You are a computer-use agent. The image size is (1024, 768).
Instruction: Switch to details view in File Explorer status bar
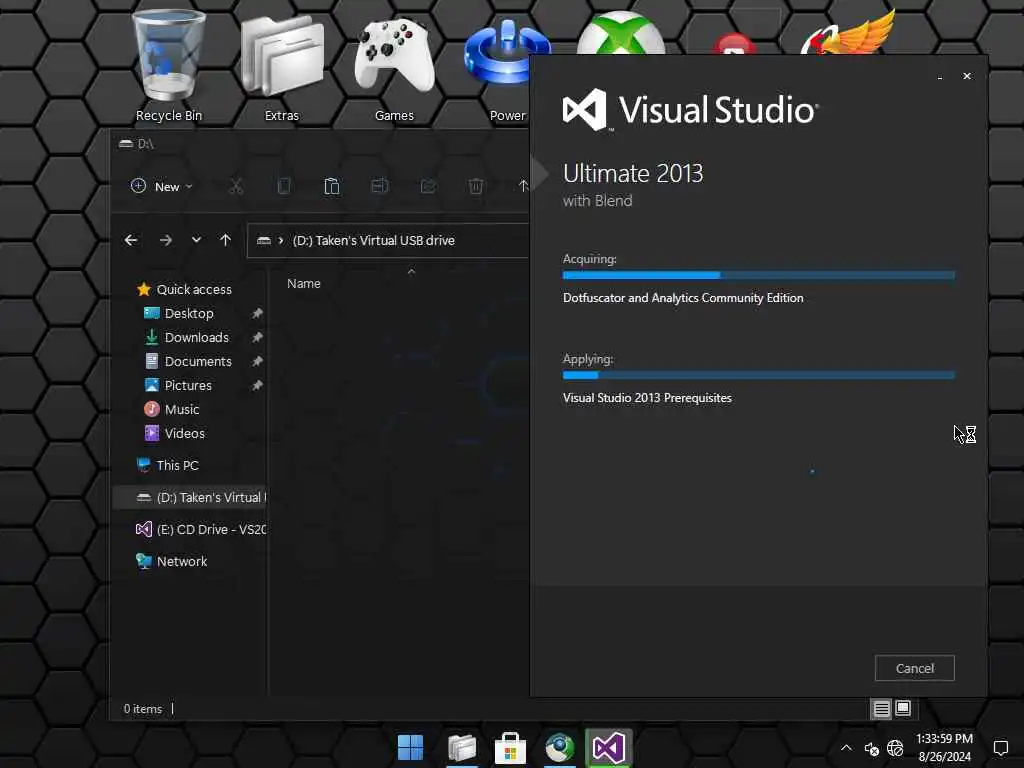(x=881, y=709)
